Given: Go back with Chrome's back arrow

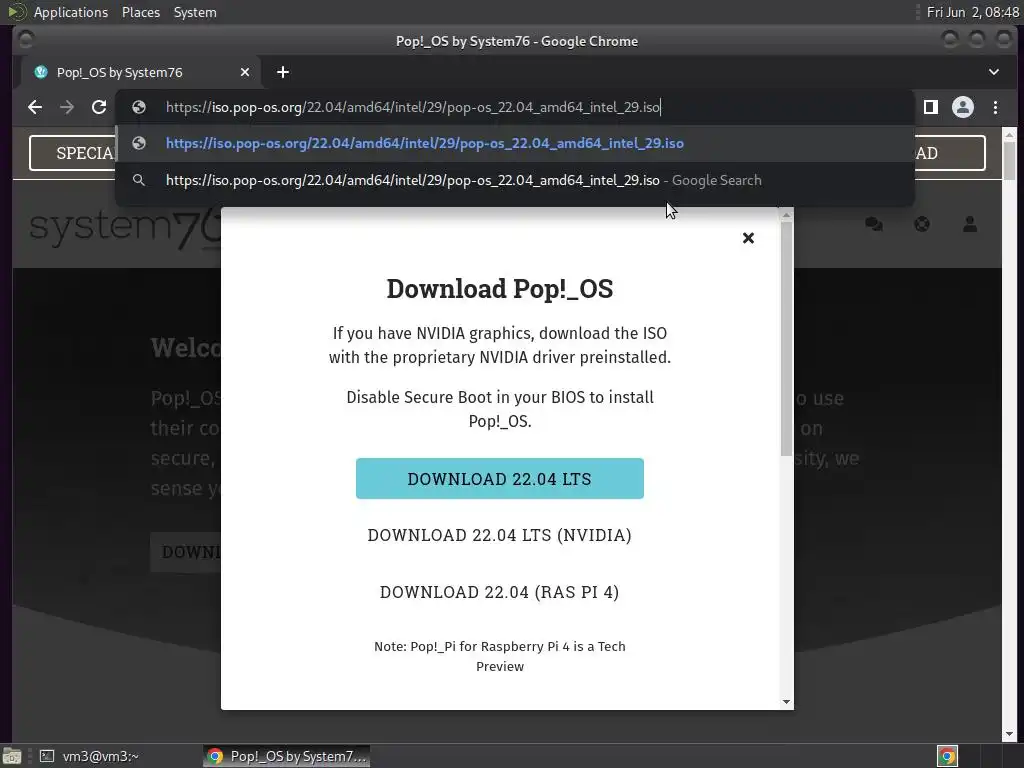Looking at the screenshot, I should click(35, 107).
